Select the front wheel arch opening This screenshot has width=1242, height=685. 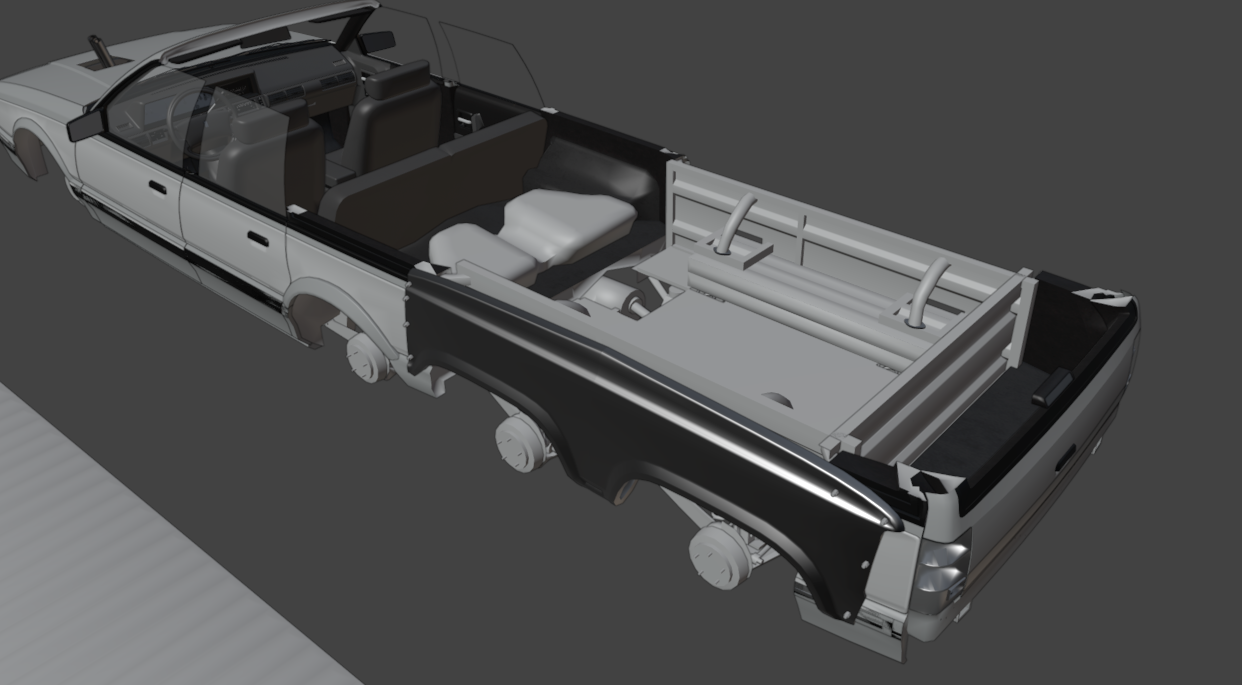point(33,153)
